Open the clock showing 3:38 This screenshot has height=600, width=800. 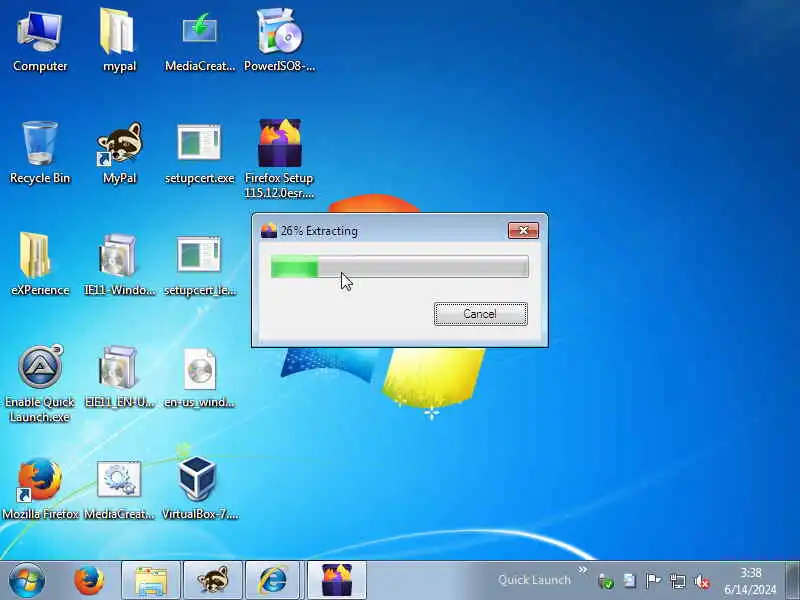coord(751,581)
